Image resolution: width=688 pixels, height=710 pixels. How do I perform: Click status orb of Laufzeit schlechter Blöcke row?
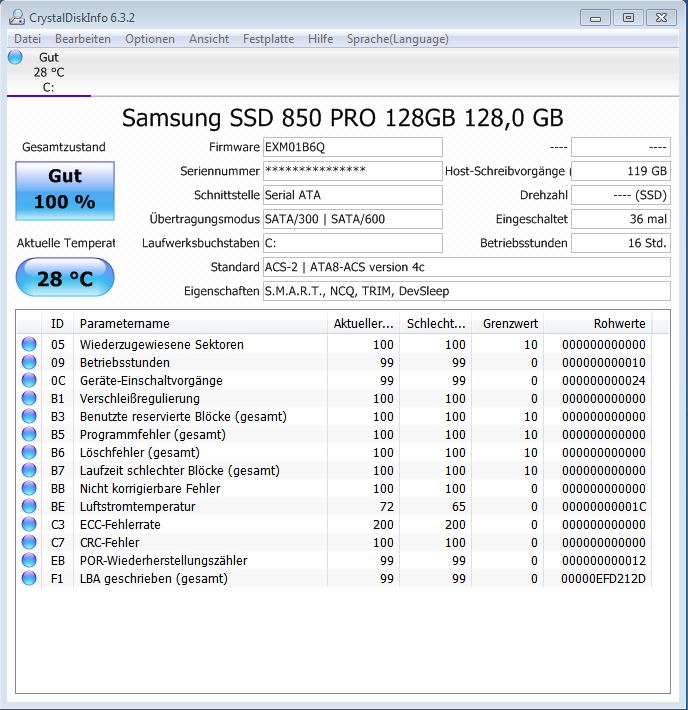[29, 470]
